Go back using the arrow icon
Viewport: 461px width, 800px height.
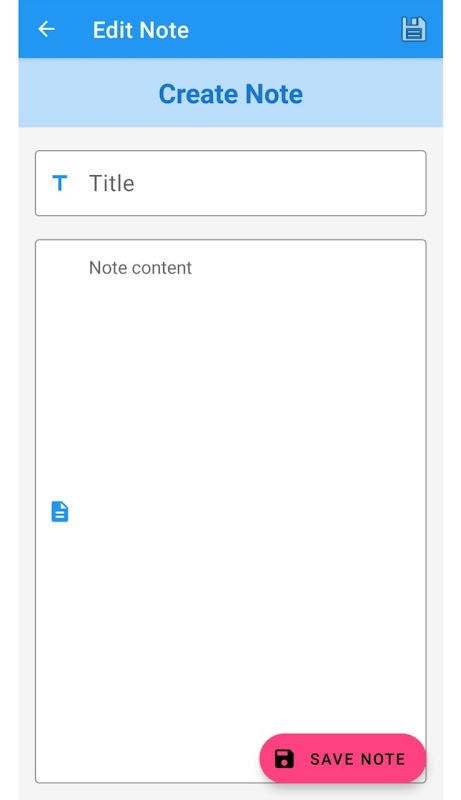pos(46,29)
